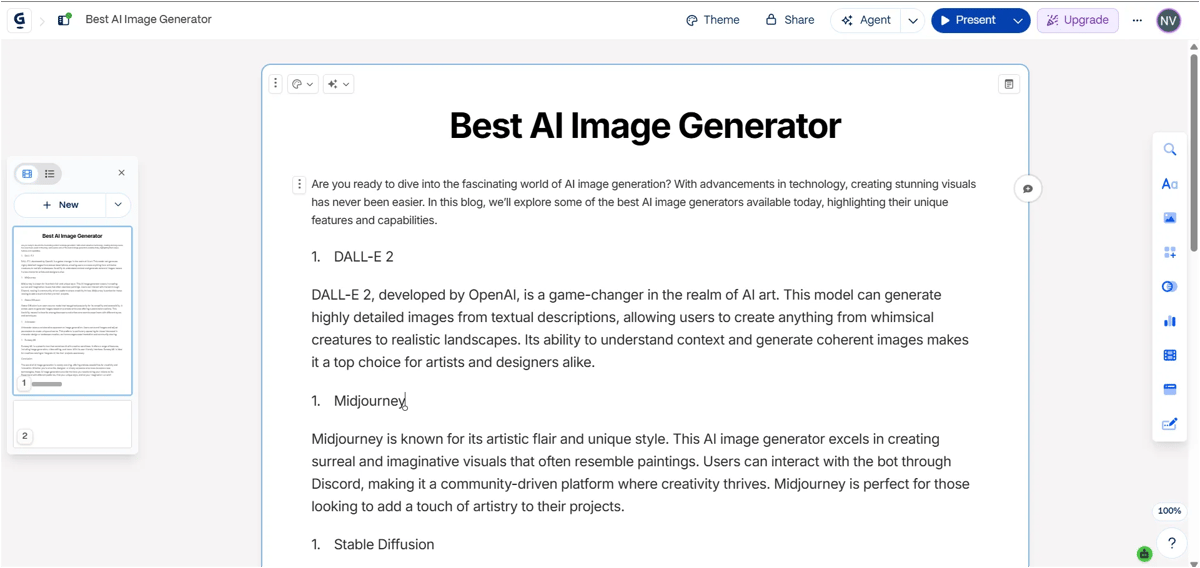Expand the Present options dropdown
The width and height of the screenshot is (1200, 568).
[x=1018, y=20]
